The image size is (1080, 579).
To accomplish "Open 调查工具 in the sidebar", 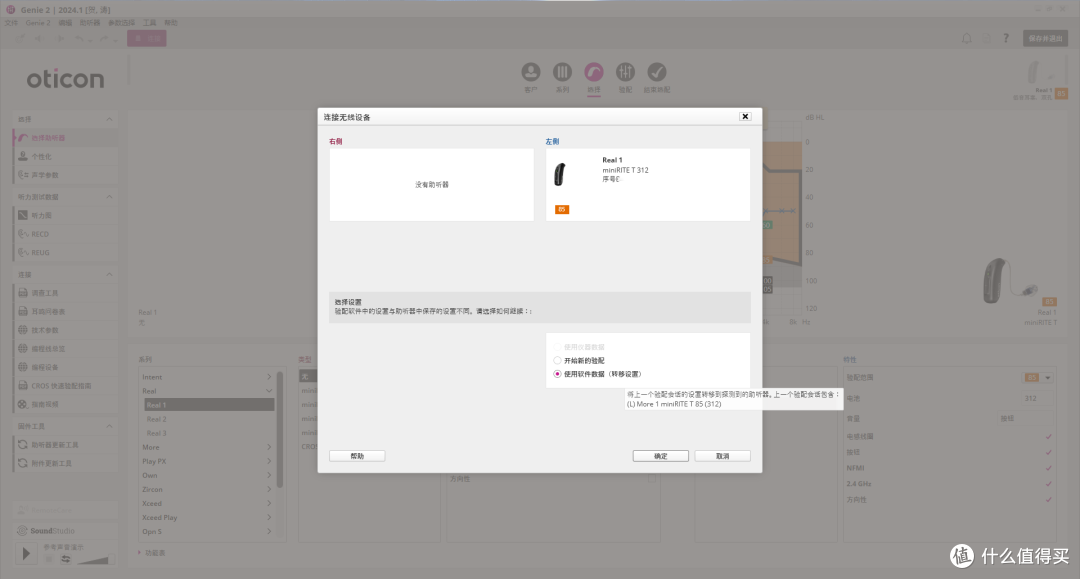I will [x=65, y=293].
